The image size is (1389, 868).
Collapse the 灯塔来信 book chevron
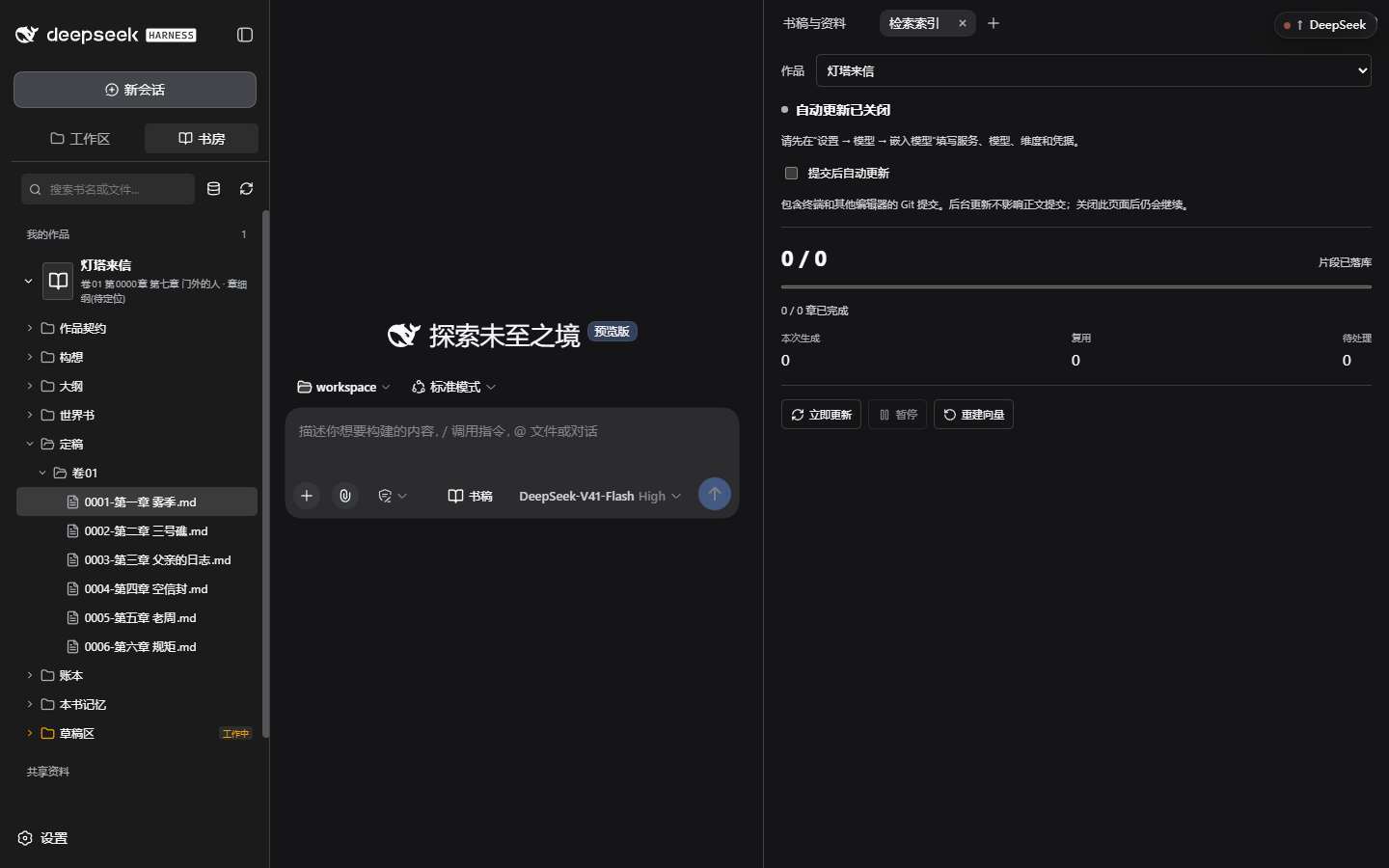(x=28, y=281)
